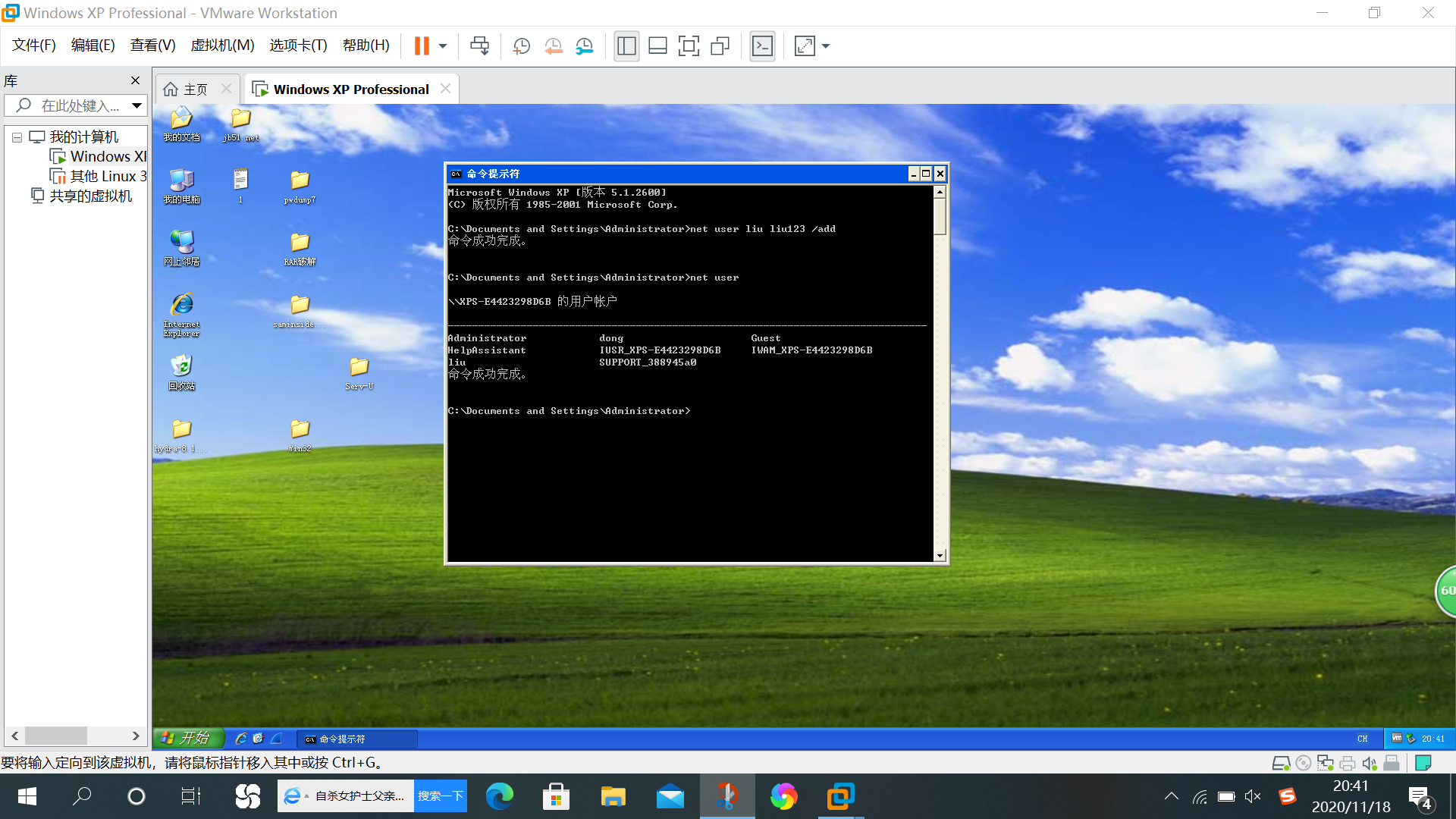The width and height of the screenshot is (1456, 819).
Task: Toggle the library sidebar view
Action: (x=626, y=46)
